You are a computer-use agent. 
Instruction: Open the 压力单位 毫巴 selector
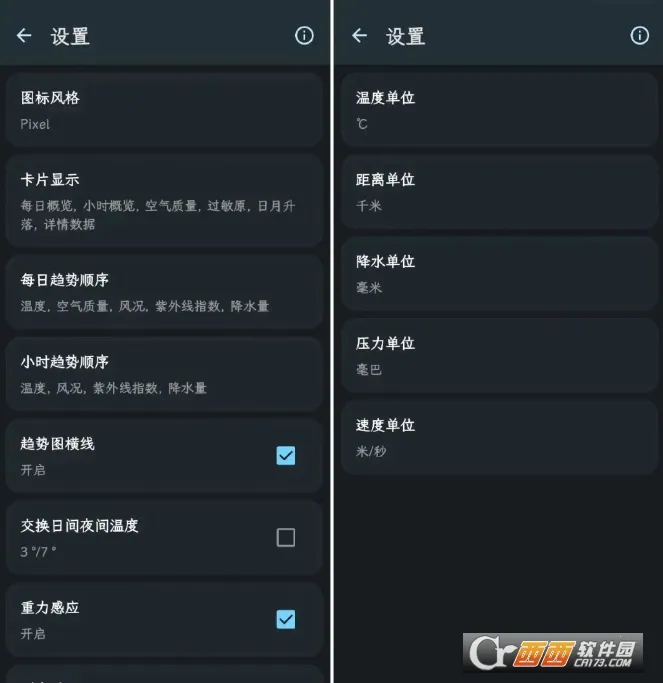click(x=499, y=356)
